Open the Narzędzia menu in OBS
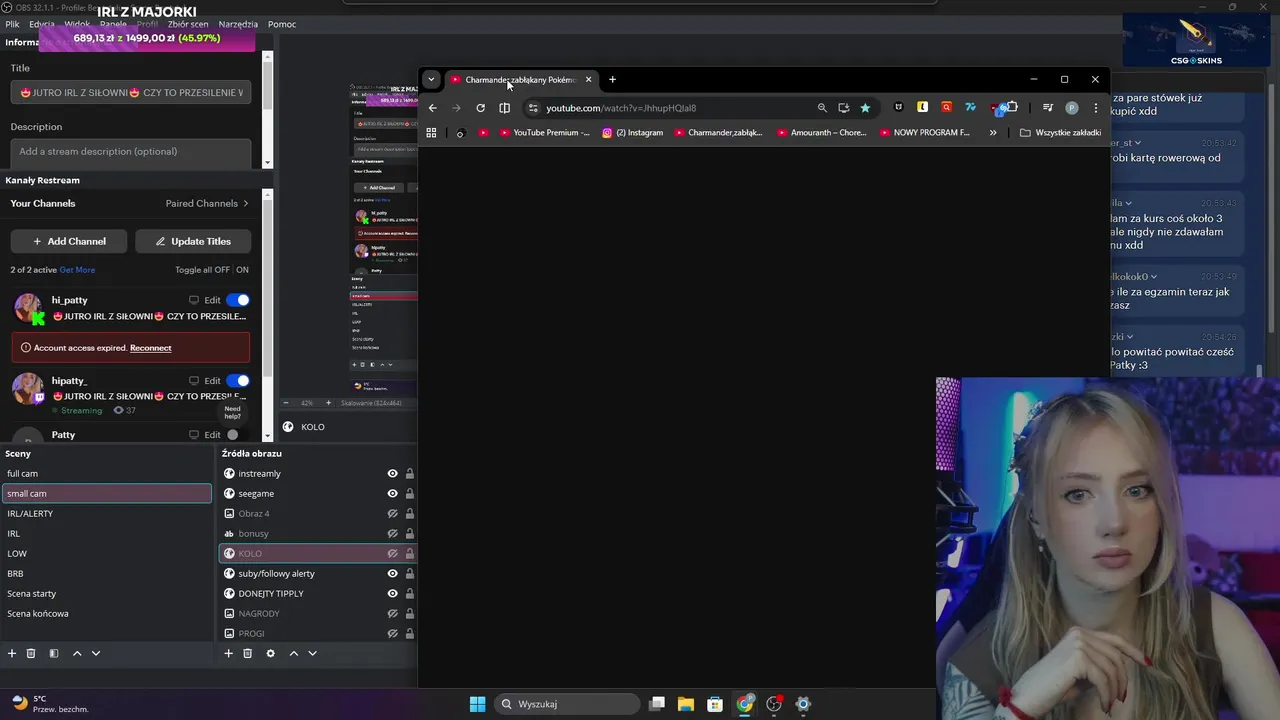1280x720 pixels. click(x=238, y=24)
